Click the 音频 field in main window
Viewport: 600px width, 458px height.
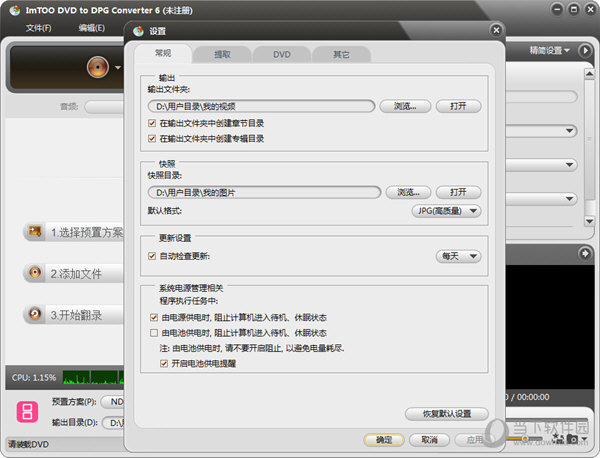pos(104,107)
